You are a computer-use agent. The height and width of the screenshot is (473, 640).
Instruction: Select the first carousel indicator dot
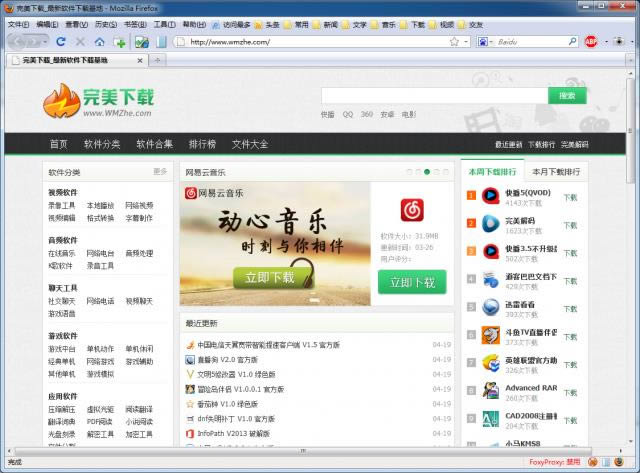[x=409, y=172]
